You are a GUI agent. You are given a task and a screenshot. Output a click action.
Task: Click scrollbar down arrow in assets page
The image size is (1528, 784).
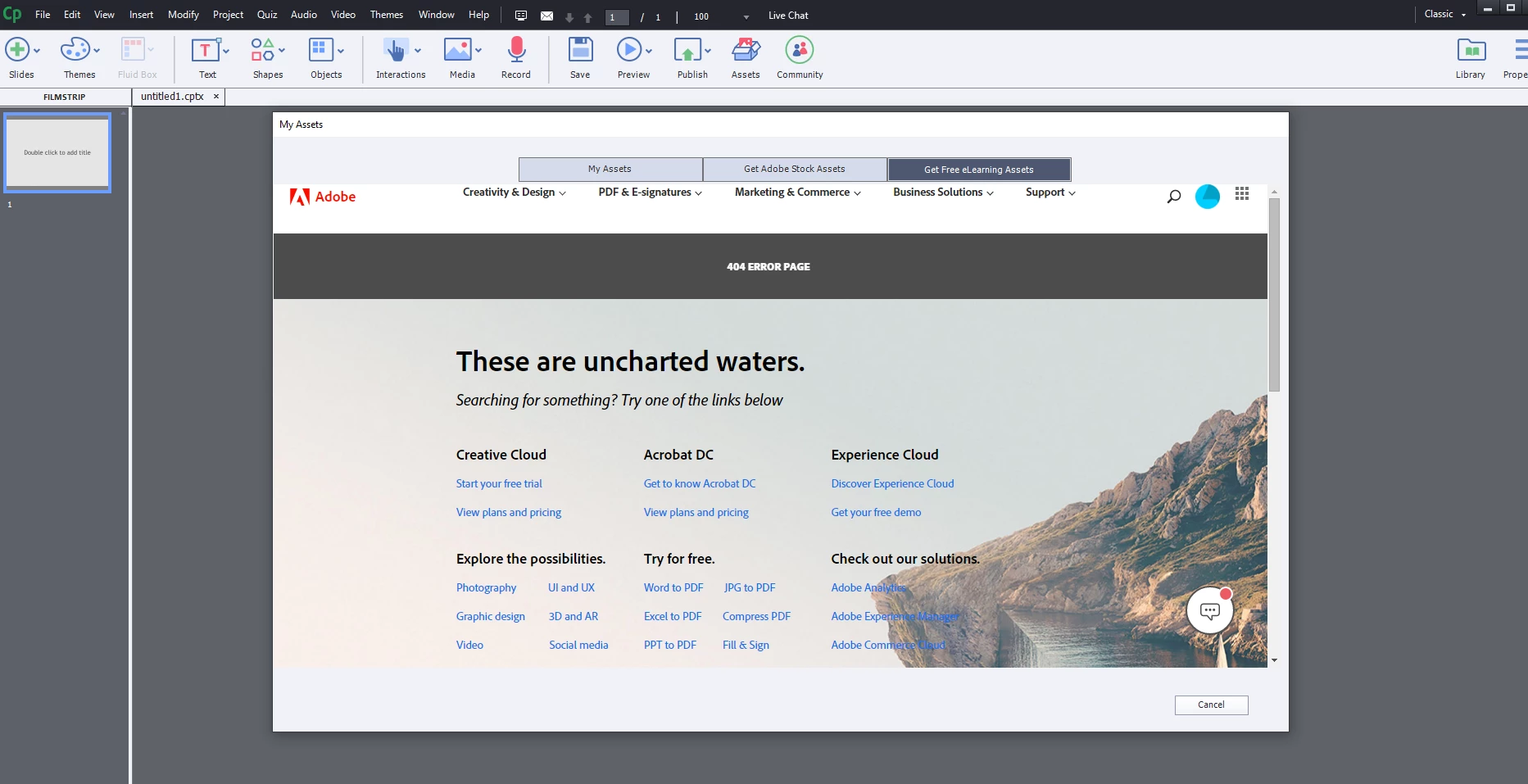[1274, 660]
